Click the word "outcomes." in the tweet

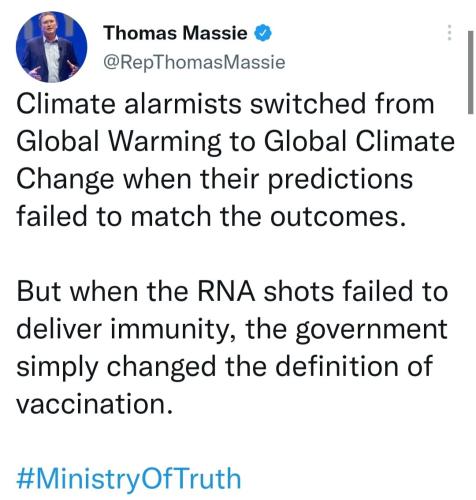(x=339, y=216)
